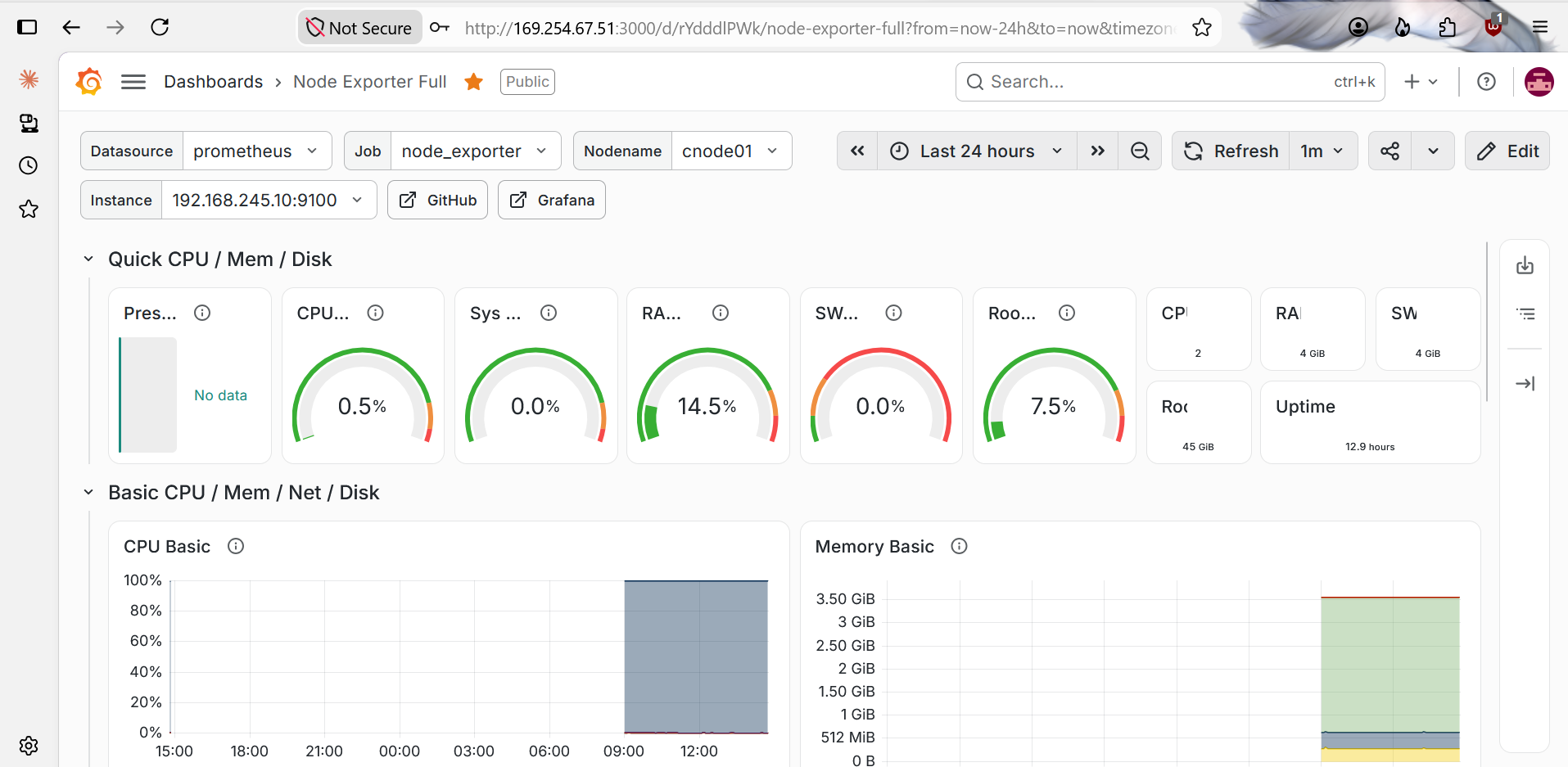The image size is (1568, 767).
Task: Toggle the browser sidebar panel
Action: click(x=27, y=27)
